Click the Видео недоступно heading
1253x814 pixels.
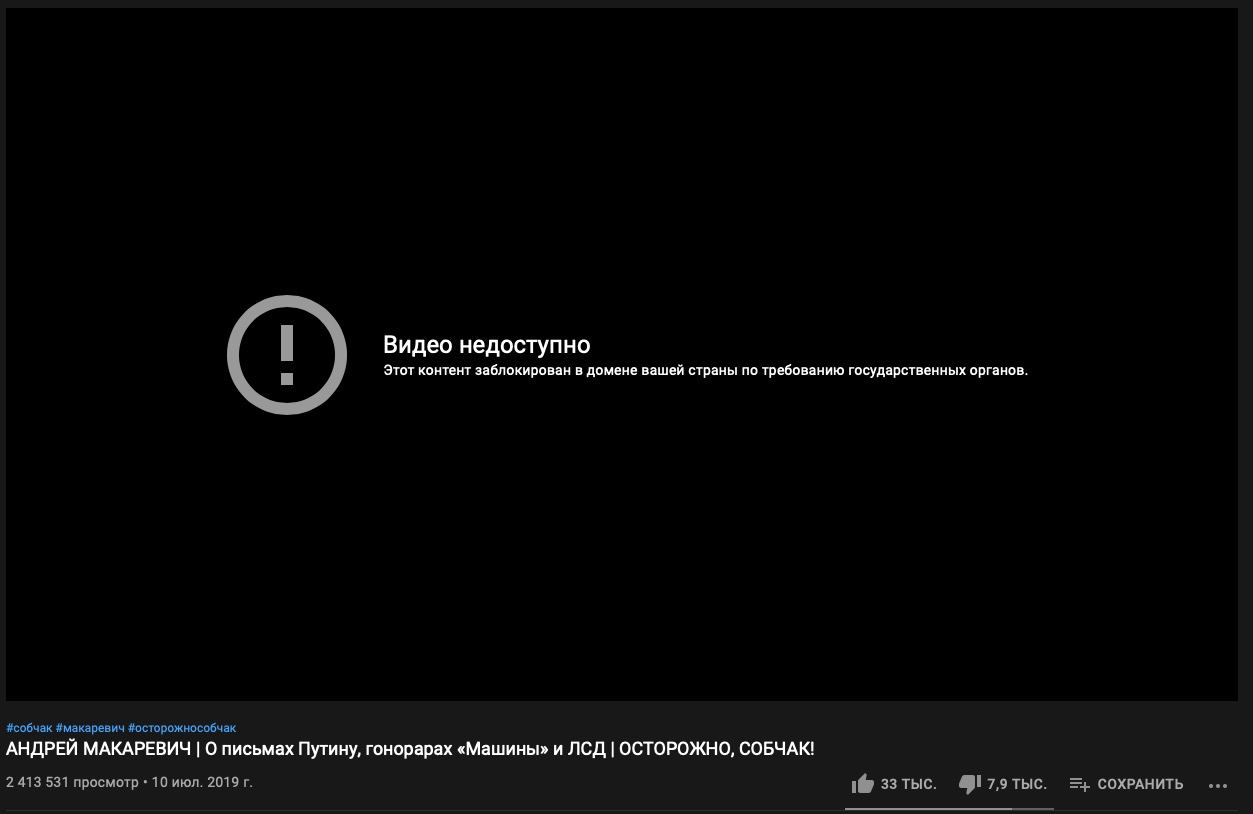[486, 345]
